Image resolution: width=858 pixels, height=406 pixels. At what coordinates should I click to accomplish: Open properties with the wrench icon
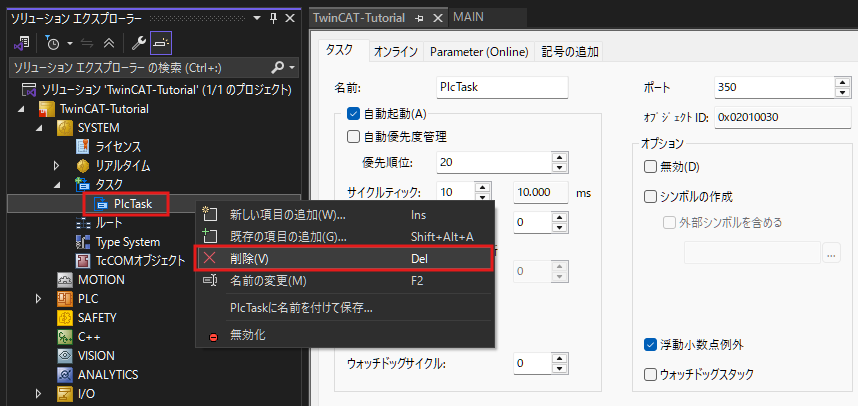(x=138, y=44)
